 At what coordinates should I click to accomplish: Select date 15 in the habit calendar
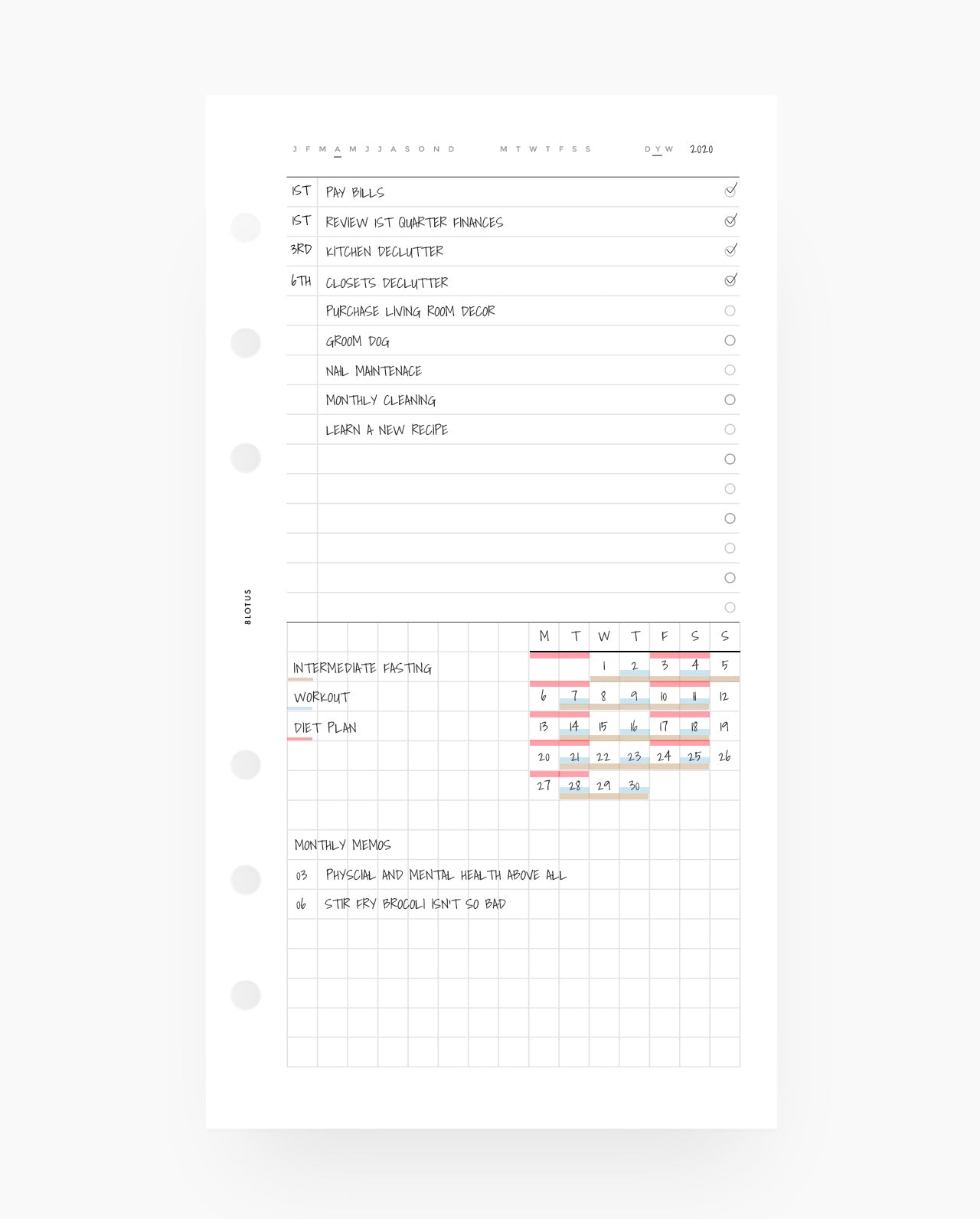603,727
